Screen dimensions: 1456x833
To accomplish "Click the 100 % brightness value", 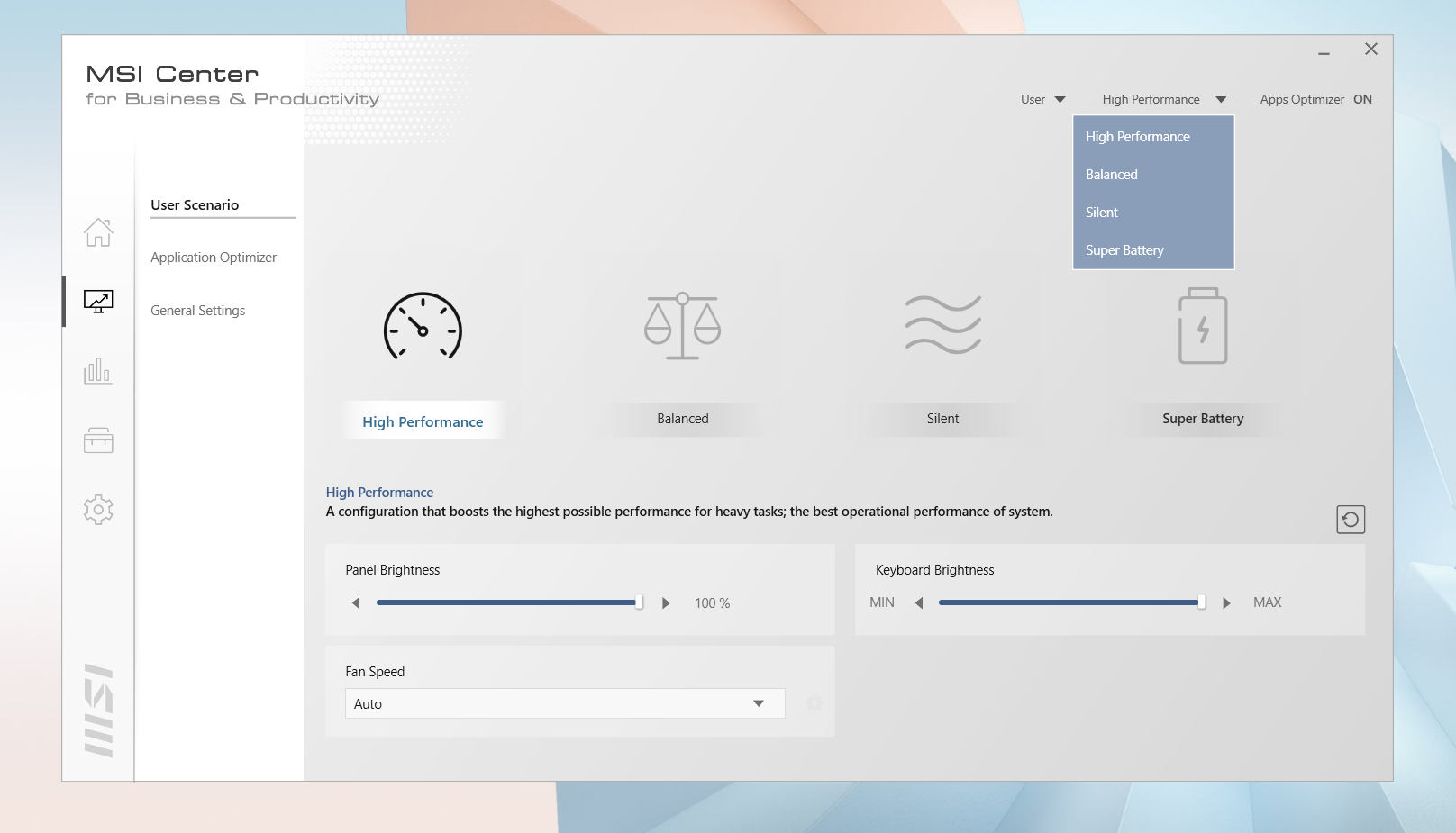I will pyautogui.click(x=712, y=603).
